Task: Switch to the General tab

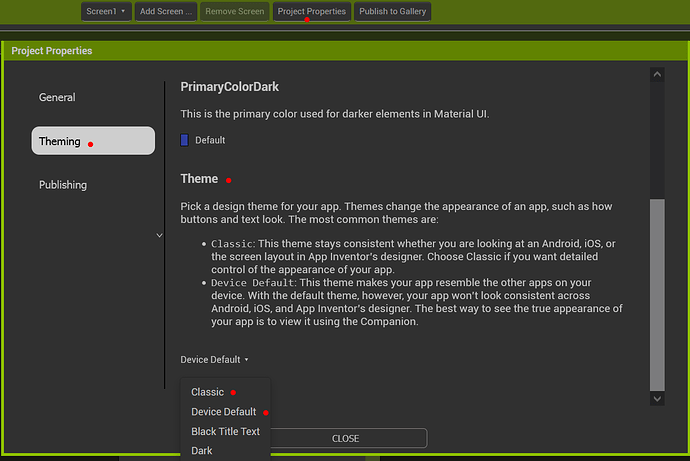Action: (57, 97)
